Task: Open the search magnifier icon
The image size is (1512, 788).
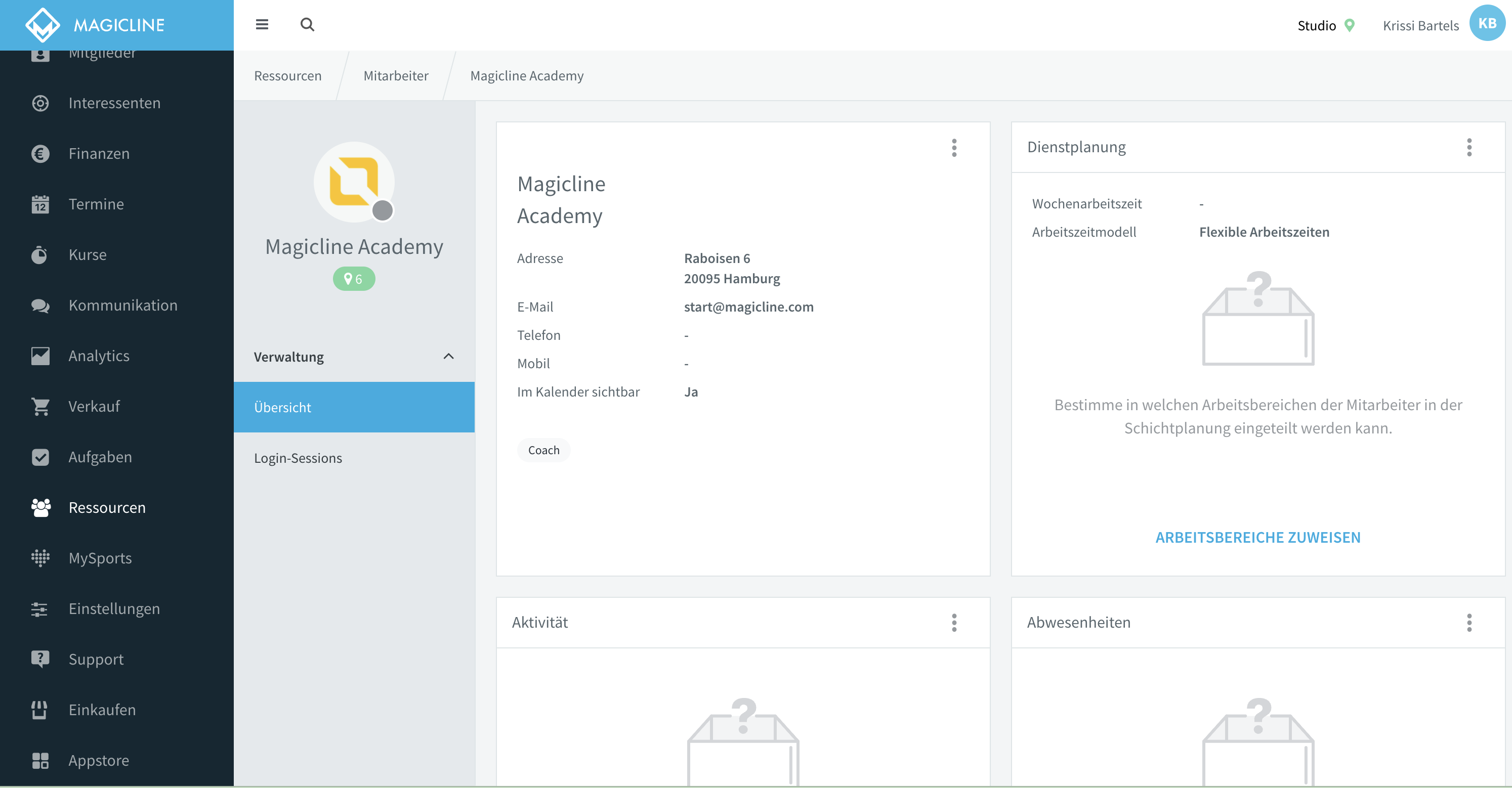Action: (x=307, y=25)
